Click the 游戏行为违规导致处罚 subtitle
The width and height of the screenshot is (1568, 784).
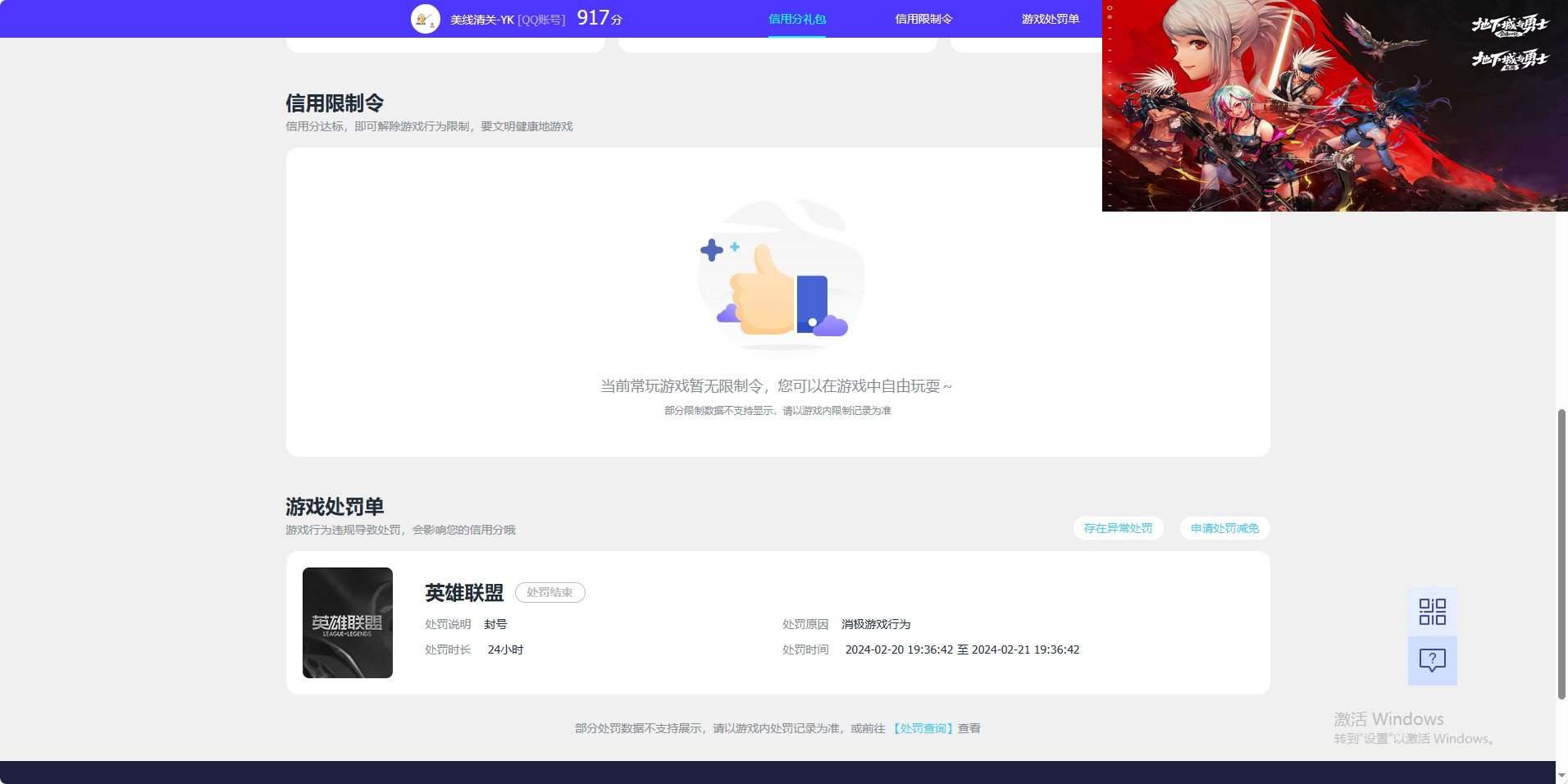400,530
